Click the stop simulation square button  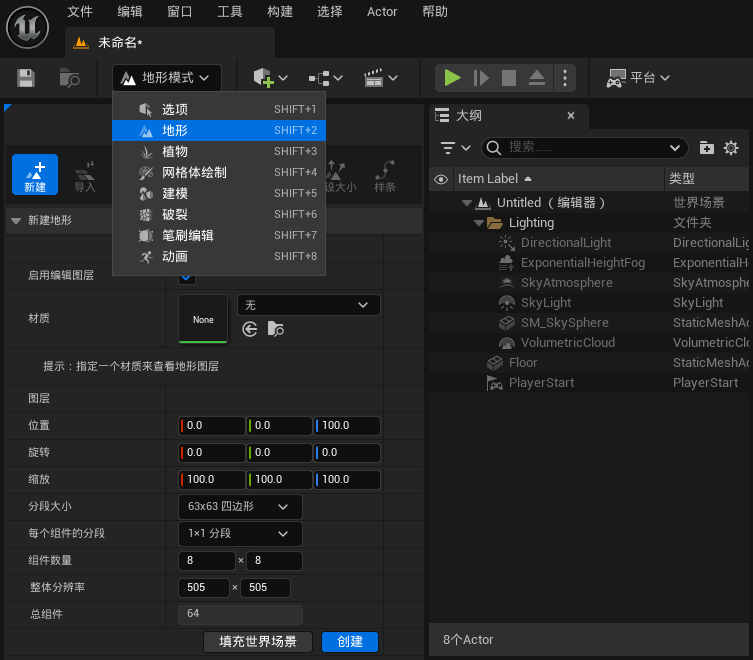click(509, 78)
